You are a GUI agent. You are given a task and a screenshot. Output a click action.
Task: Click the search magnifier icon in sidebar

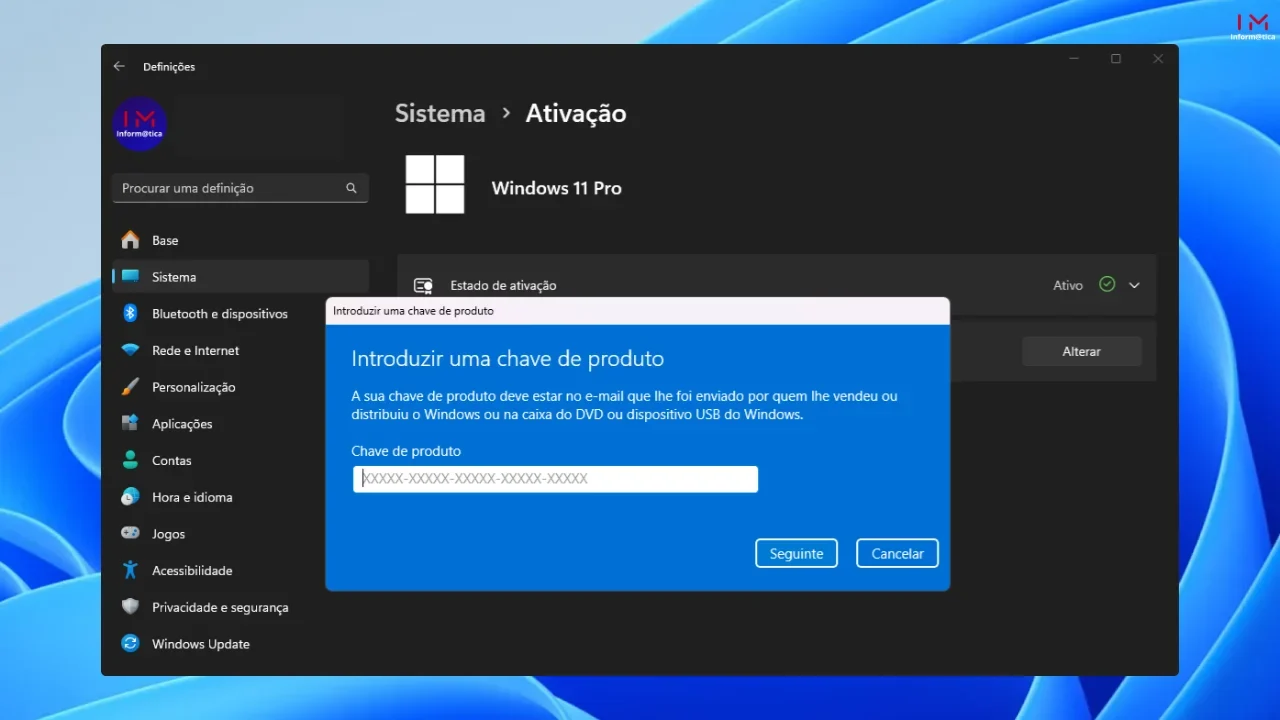pos(351,188)
